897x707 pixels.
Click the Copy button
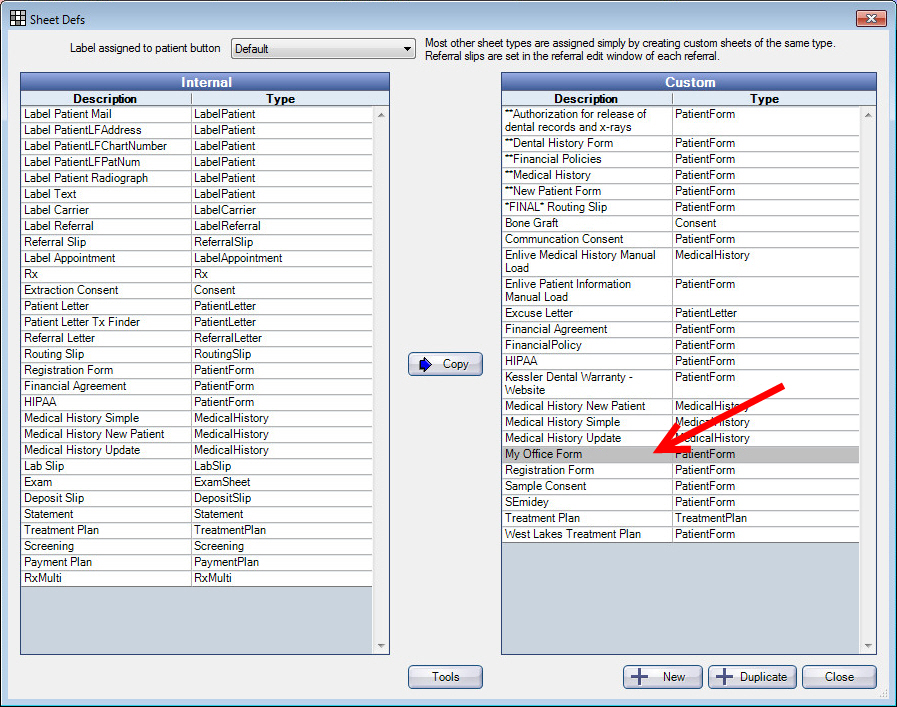click(445, 364)
